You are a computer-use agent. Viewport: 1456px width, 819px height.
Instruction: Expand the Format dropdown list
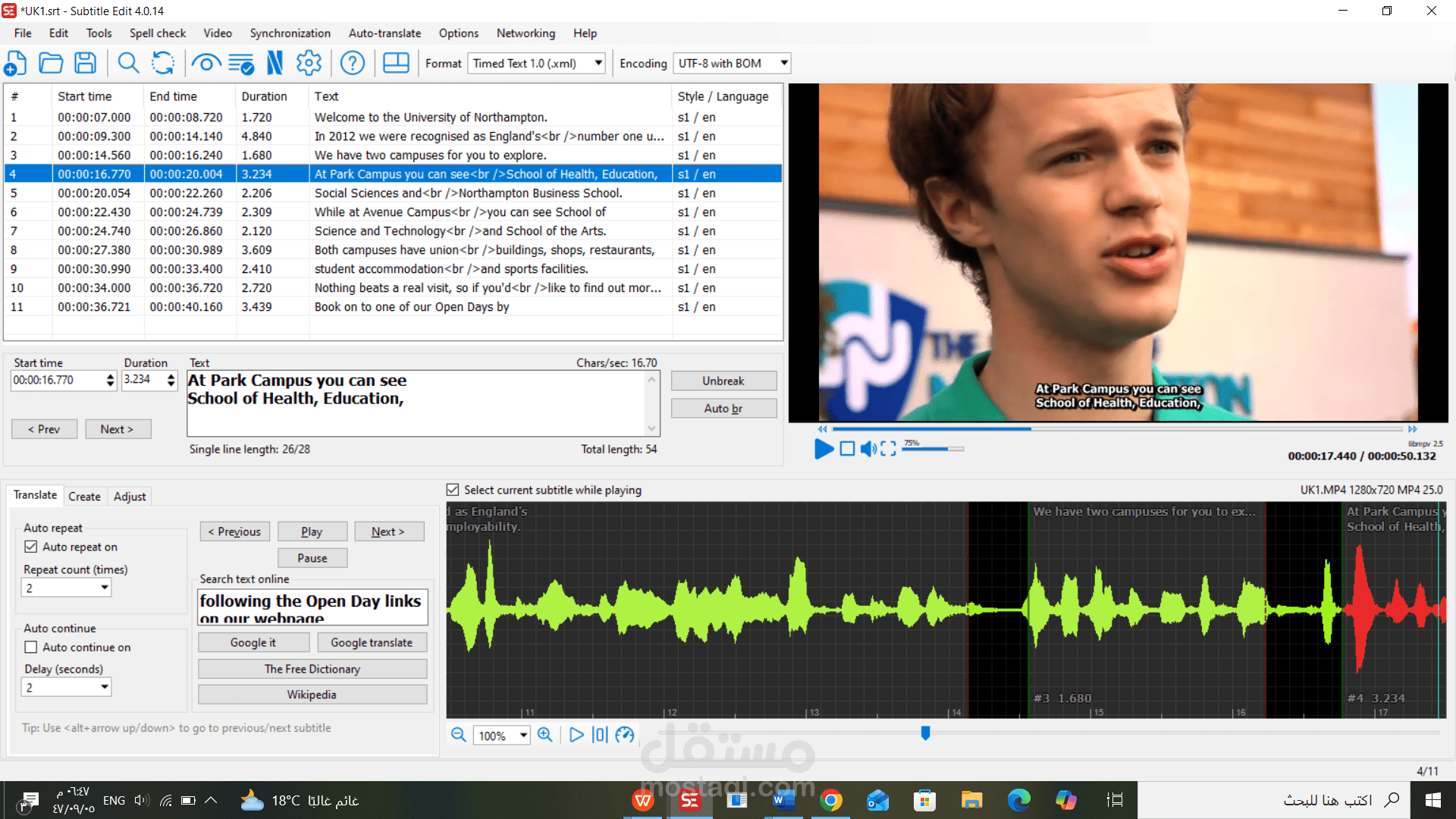point(598,64)
